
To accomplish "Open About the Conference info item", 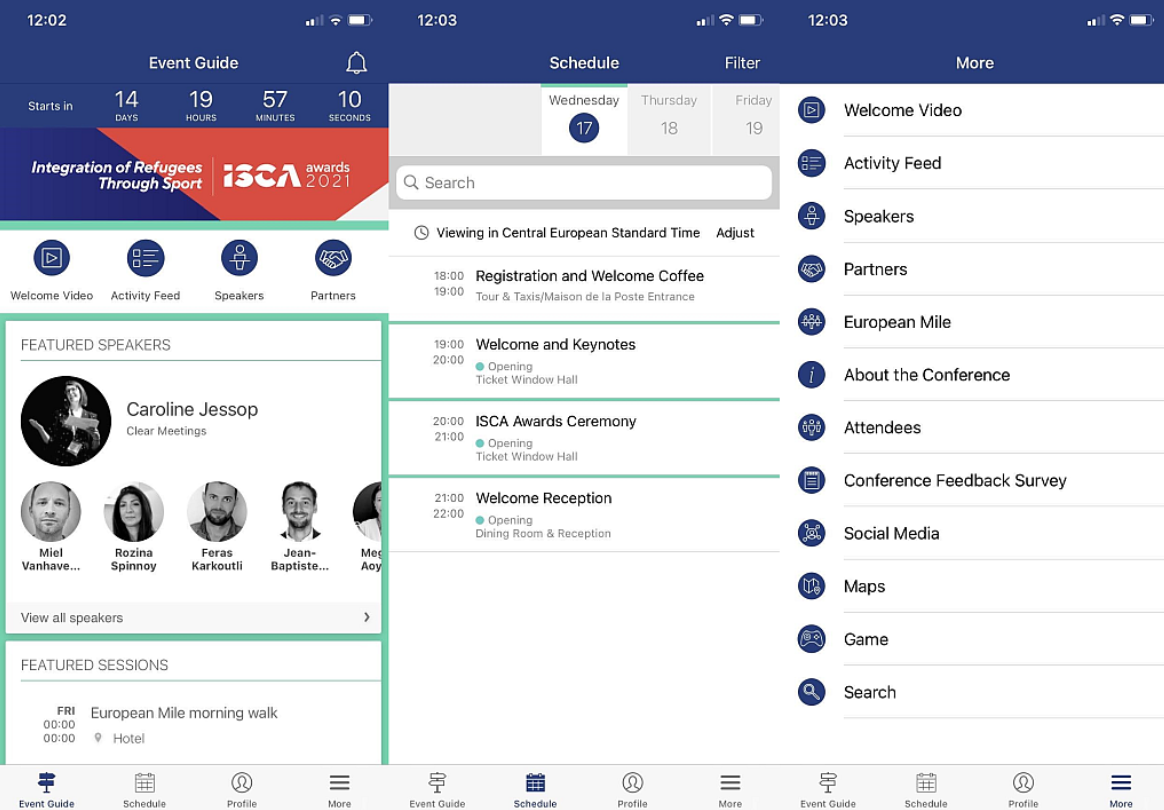I will tap(926, 375).
